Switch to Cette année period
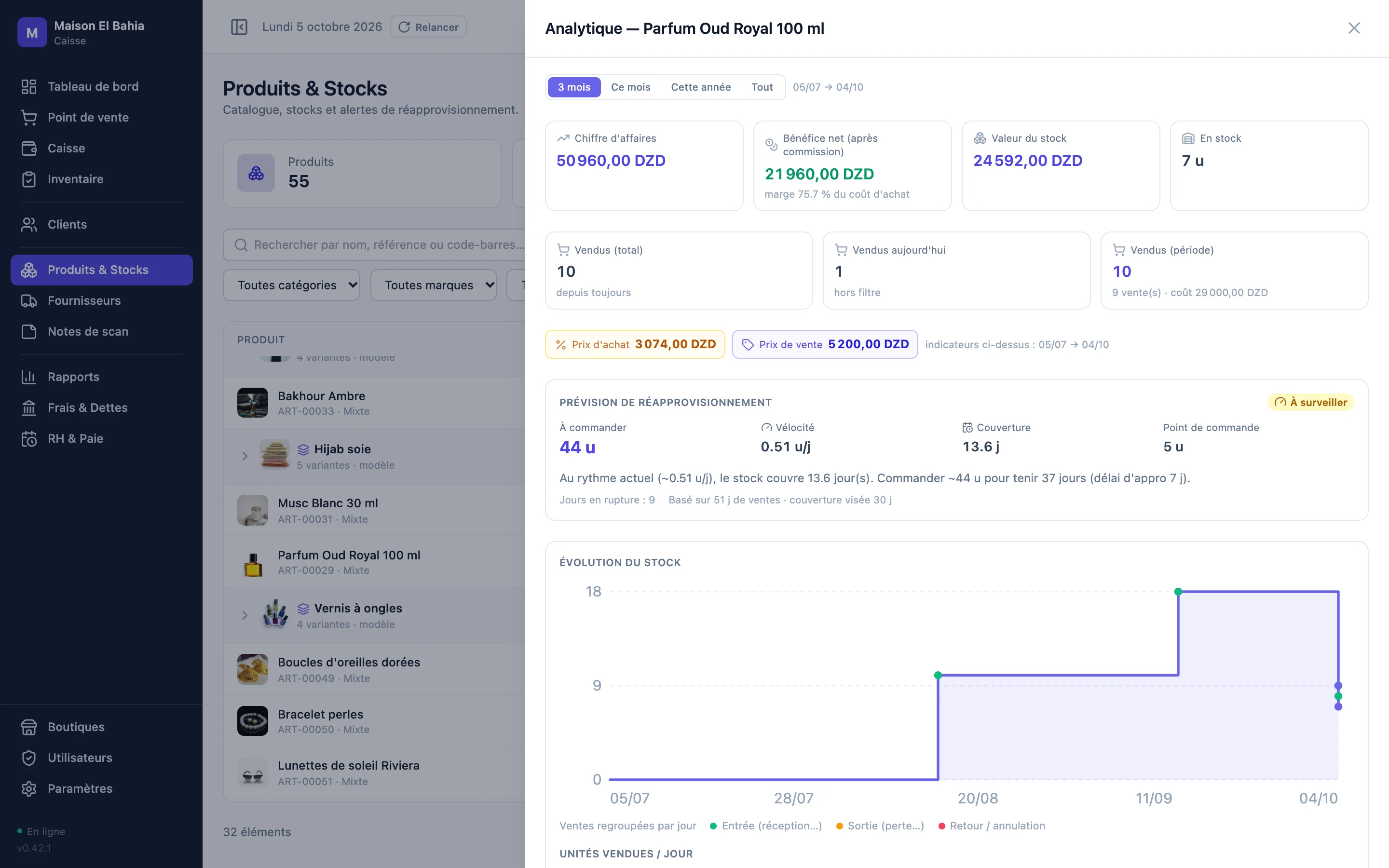Viewport: 1389px width, 868px height. click(x=701, y=87)
